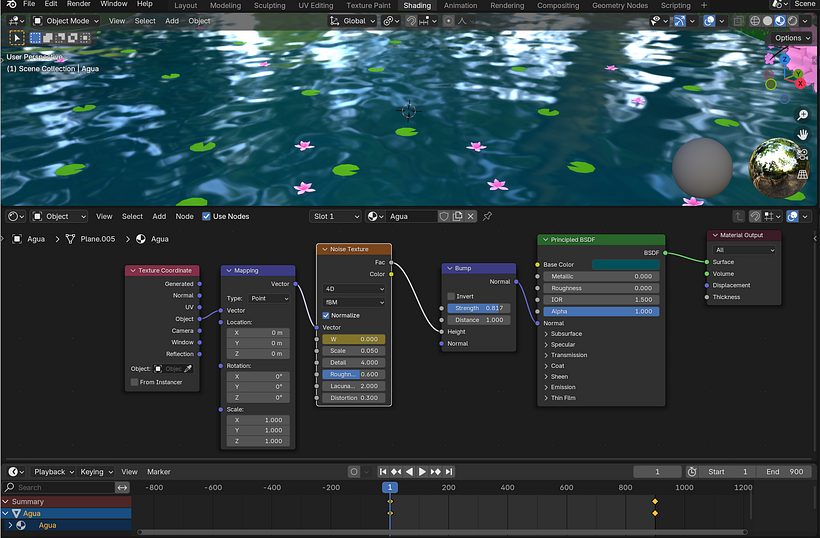Viewport: 820px width, 538px height.
Task: Open the timeline Marker menu
Action: (158, 472)
